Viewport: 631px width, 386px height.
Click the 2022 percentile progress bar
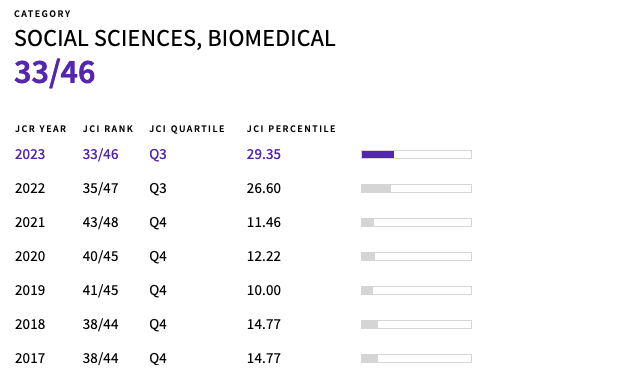(x=417, y=188)
